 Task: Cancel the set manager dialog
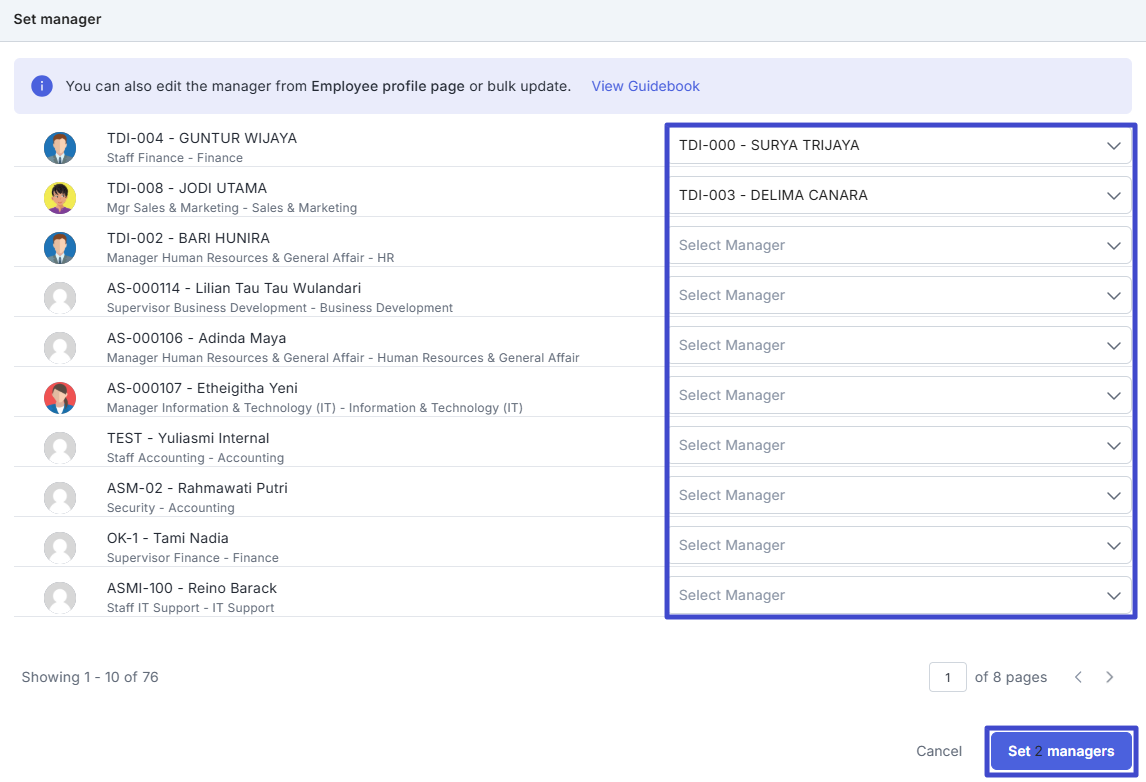point(939,751)
